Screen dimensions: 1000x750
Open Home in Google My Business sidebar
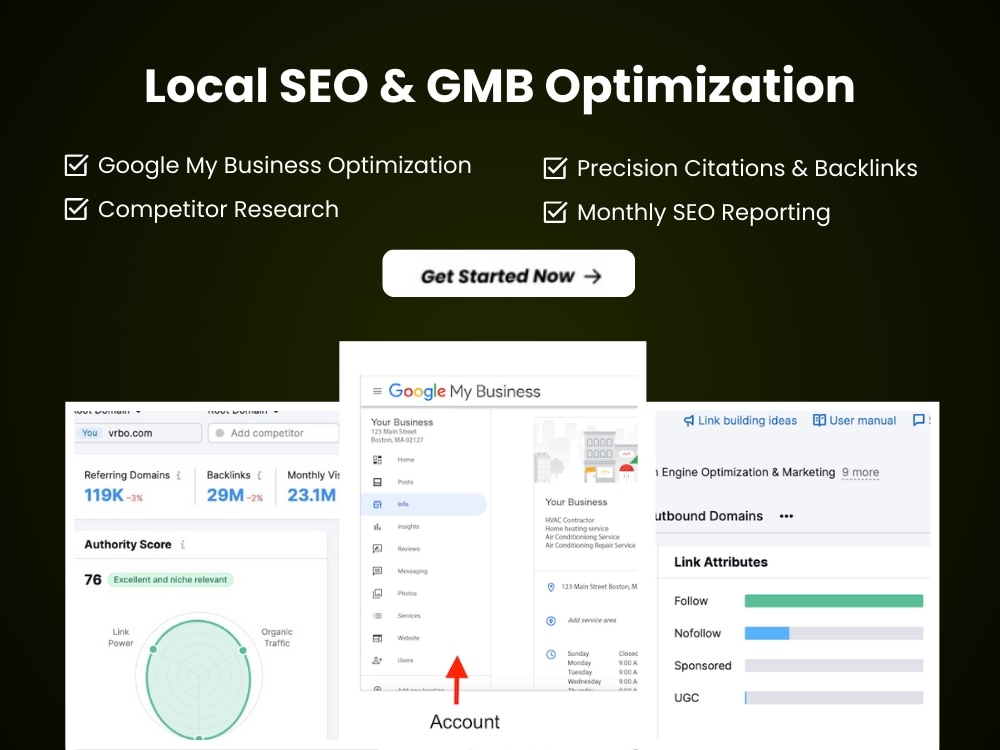coord(406,459)
